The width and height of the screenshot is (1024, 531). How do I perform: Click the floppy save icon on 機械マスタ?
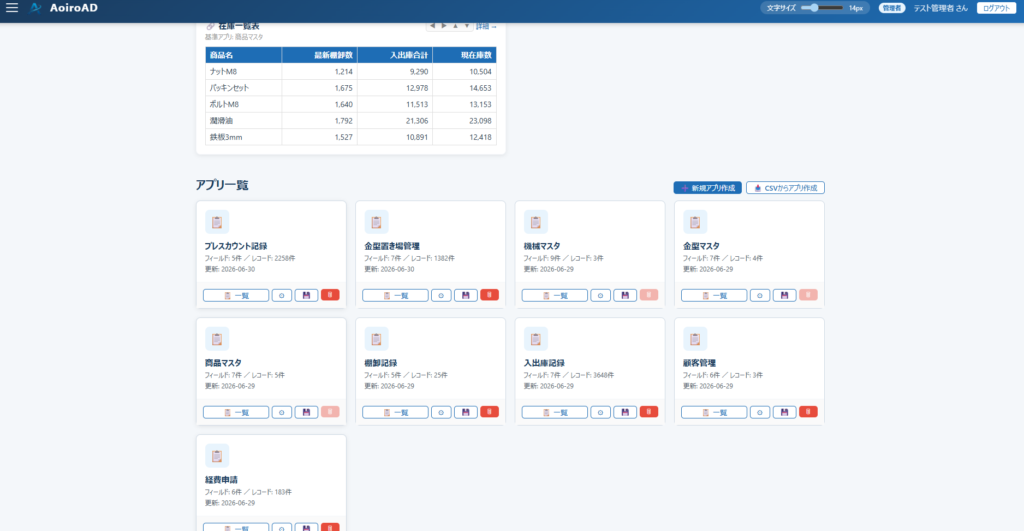point(625,295)
